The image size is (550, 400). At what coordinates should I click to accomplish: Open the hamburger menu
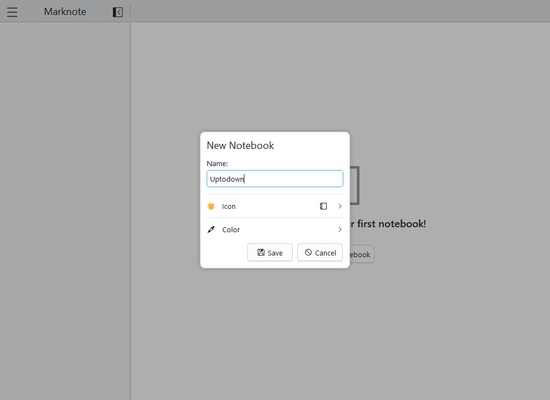[x=12, y=12]
